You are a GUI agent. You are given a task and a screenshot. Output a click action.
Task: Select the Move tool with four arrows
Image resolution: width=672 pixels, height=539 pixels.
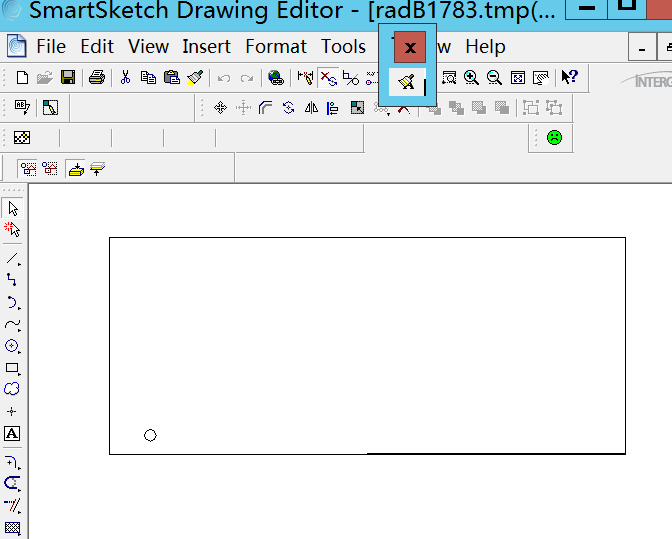(x=220, y=108)
